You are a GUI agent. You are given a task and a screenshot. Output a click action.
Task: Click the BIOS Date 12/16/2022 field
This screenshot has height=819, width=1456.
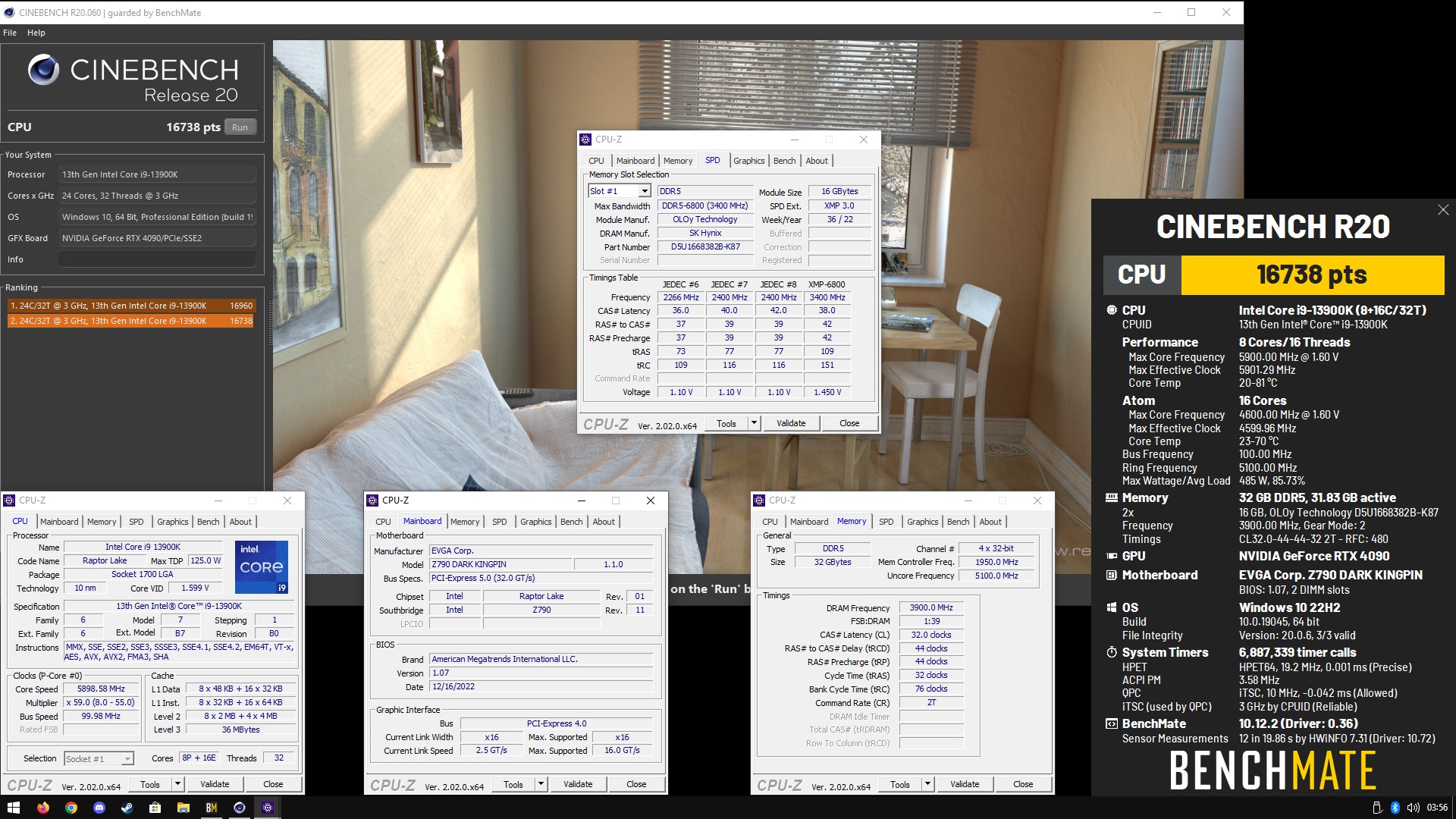(541, 686)
